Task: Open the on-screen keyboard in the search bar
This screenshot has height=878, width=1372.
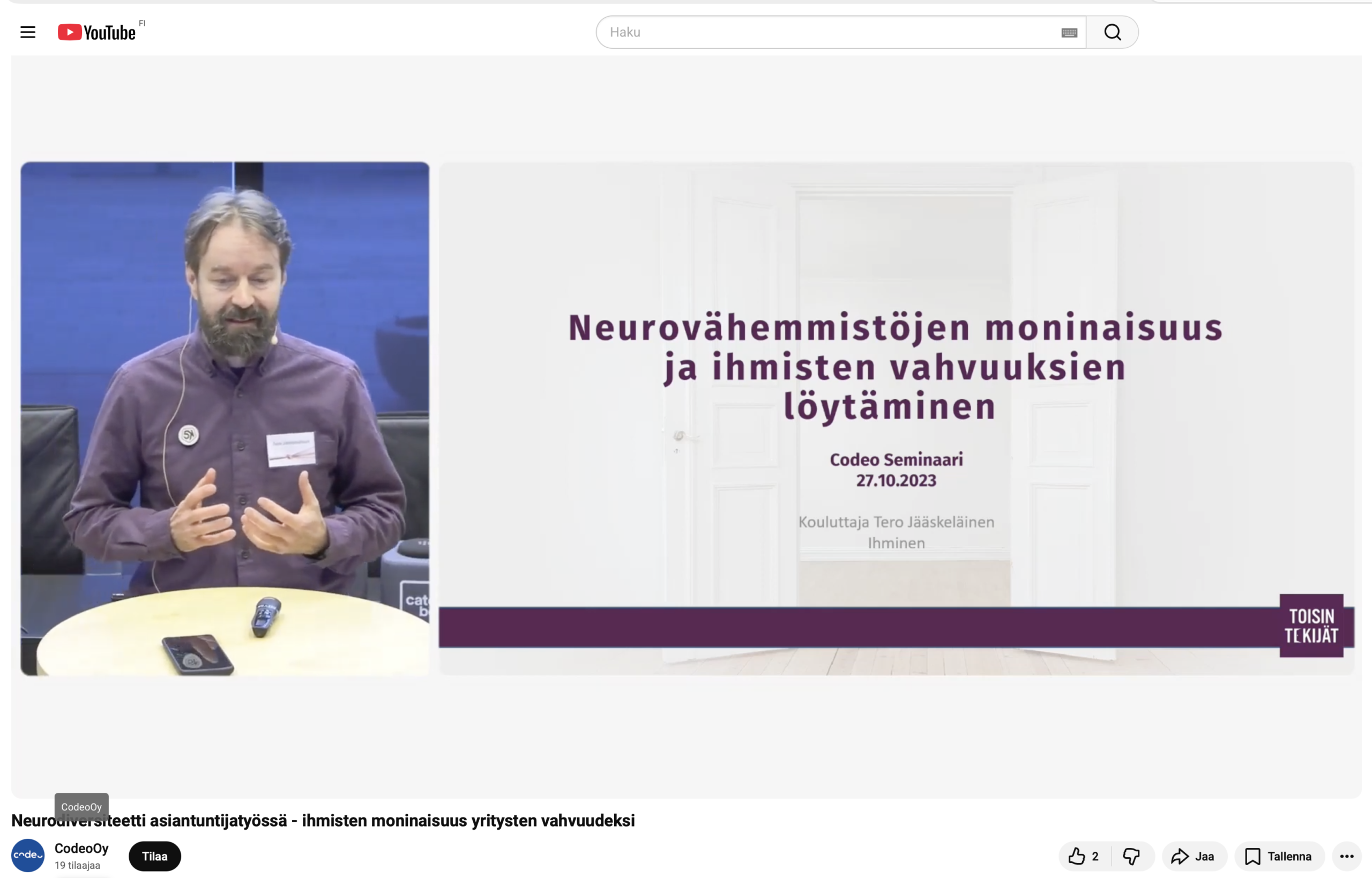Action: (1068, 32)
